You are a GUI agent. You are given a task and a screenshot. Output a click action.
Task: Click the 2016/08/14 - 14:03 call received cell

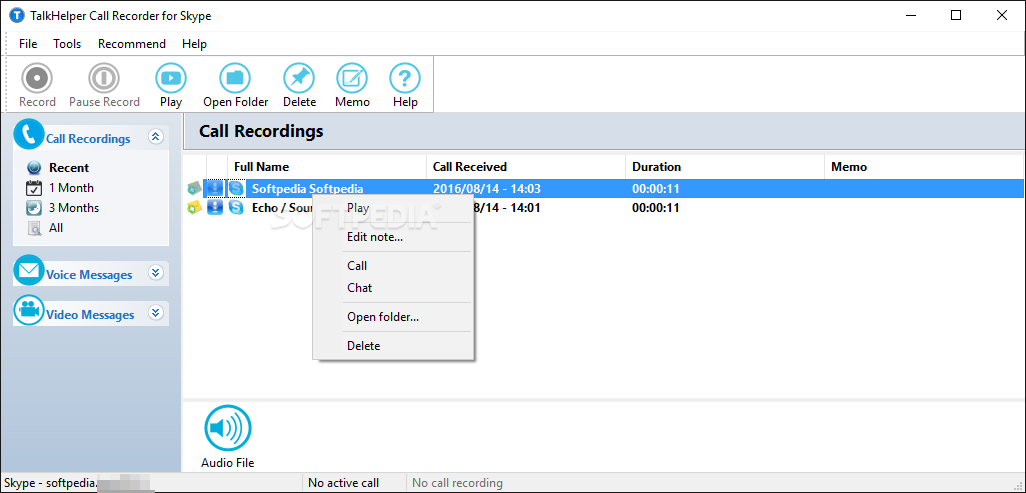click(x=487, y=189)
